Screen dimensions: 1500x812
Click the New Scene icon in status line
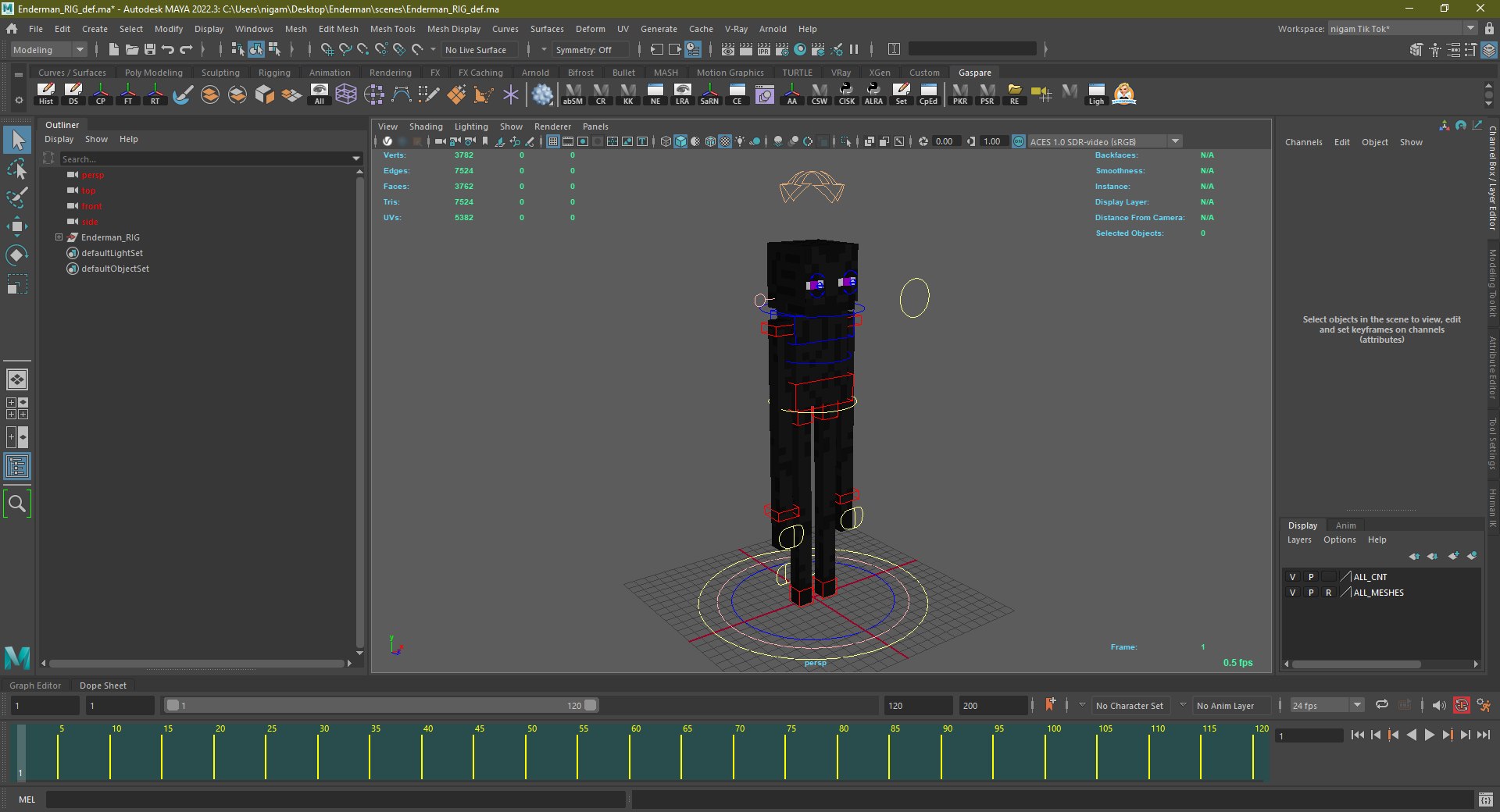(114, 49)
